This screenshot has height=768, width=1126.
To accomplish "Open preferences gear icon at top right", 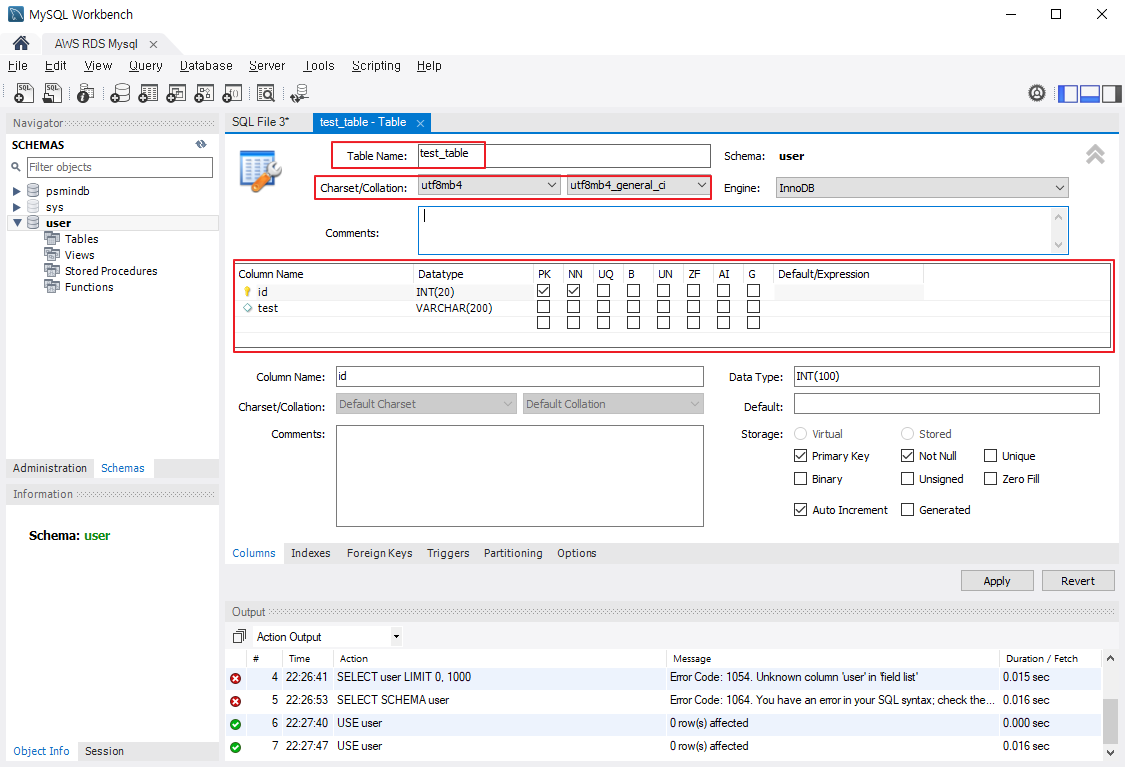I will pyautogui.click(x=1037, y=93).
